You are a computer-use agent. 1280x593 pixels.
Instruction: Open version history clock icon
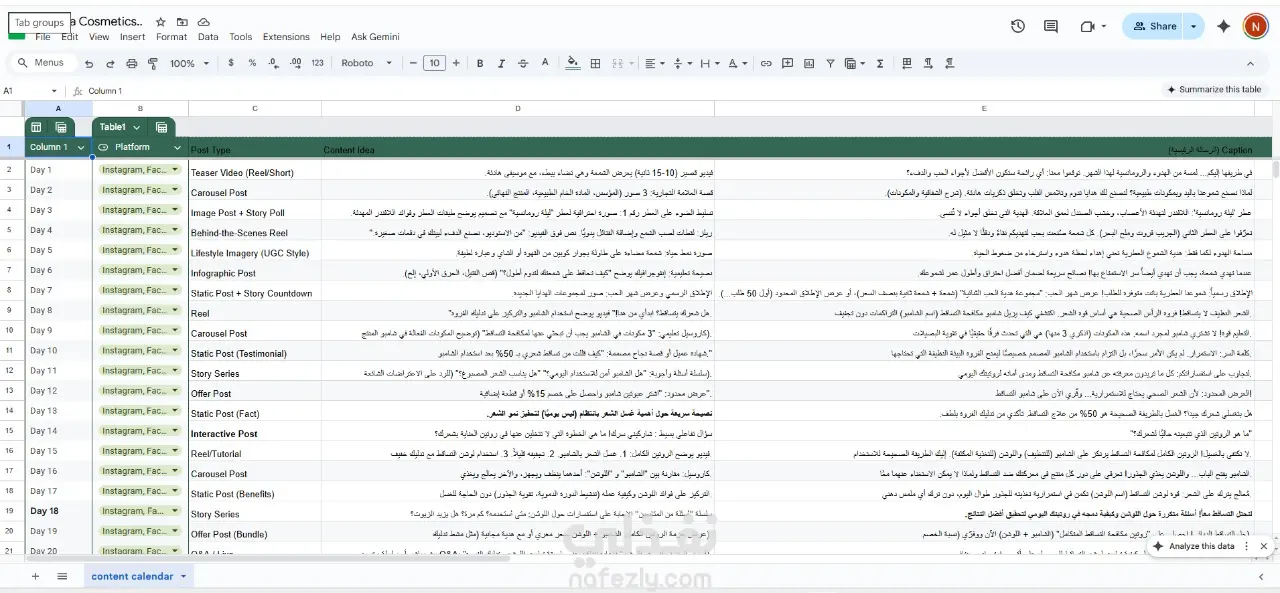tap(1018, 26)
